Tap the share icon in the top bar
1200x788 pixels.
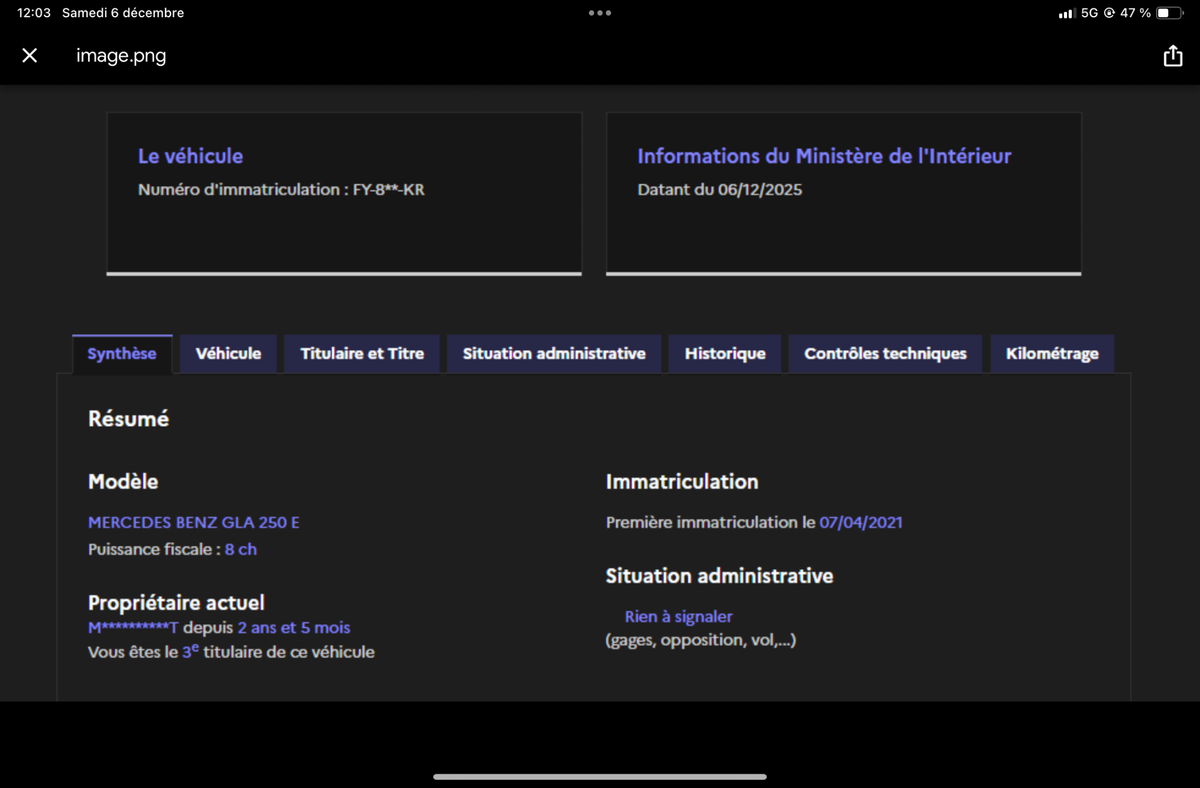coord(1172,56)
